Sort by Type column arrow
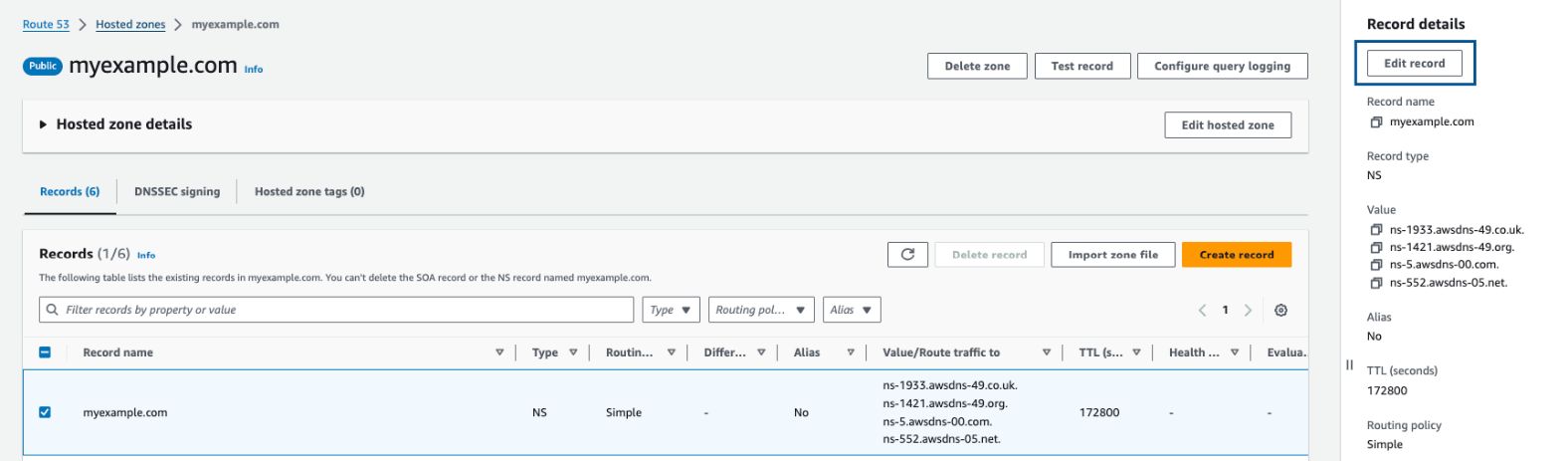Viewport: 1568px width, 461px height. coord(573,352)
